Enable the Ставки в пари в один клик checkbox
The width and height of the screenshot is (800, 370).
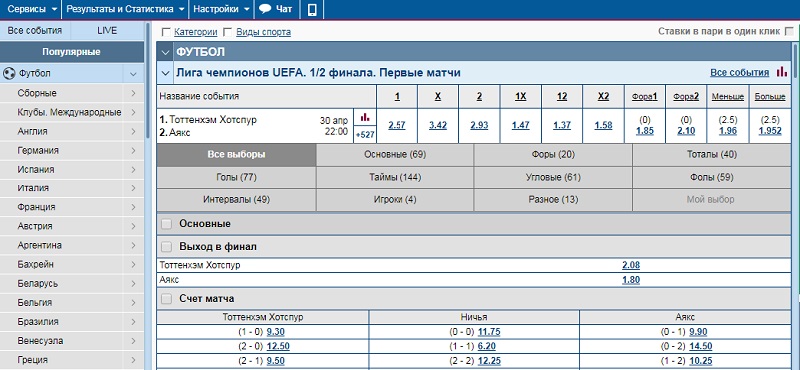pos(789,32)
